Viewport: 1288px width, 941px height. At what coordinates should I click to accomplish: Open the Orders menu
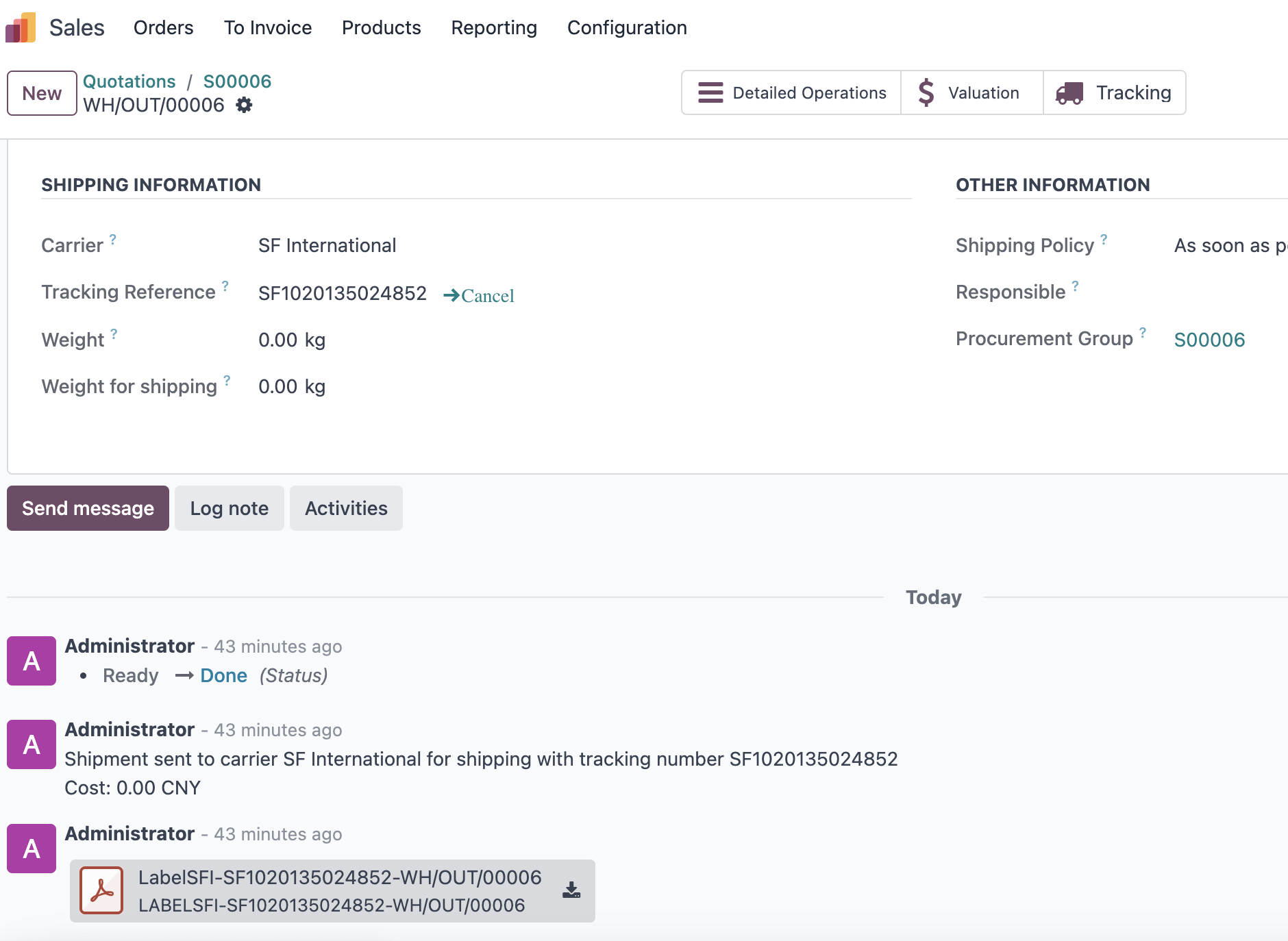(x=163, y=27)
